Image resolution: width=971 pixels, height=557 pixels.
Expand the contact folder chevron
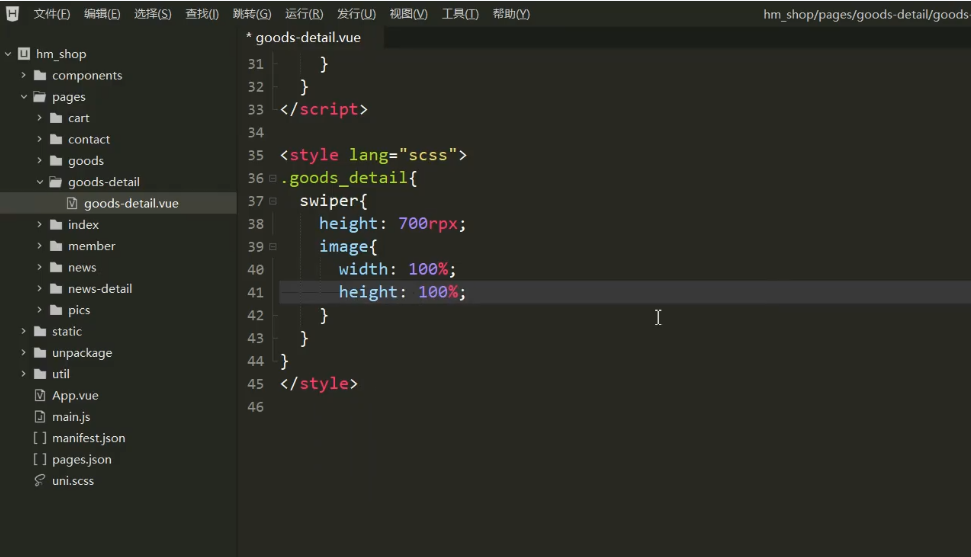pos(40,139)
